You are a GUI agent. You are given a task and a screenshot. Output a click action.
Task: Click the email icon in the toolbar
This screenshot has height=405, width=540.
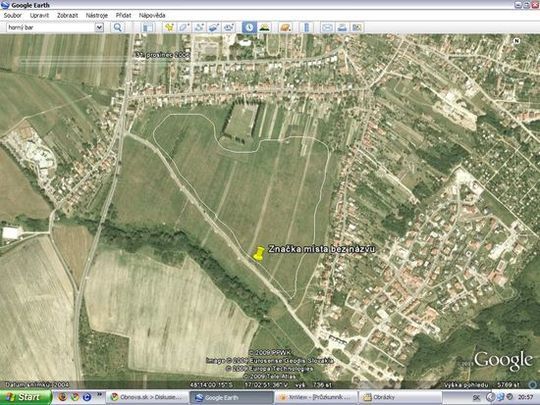point(327,28)
